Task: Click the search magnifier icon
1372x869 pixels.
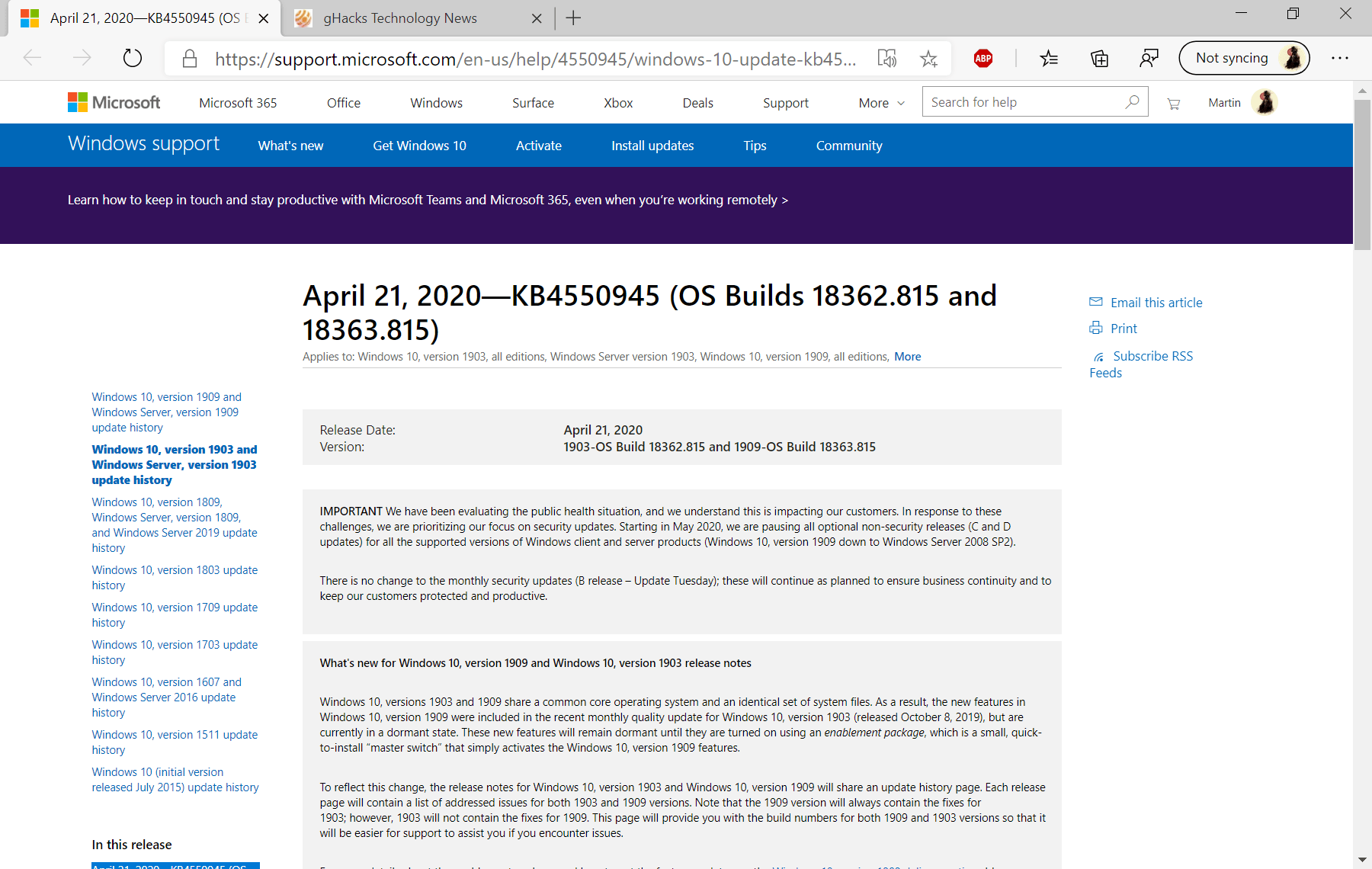Action: 1132,101
